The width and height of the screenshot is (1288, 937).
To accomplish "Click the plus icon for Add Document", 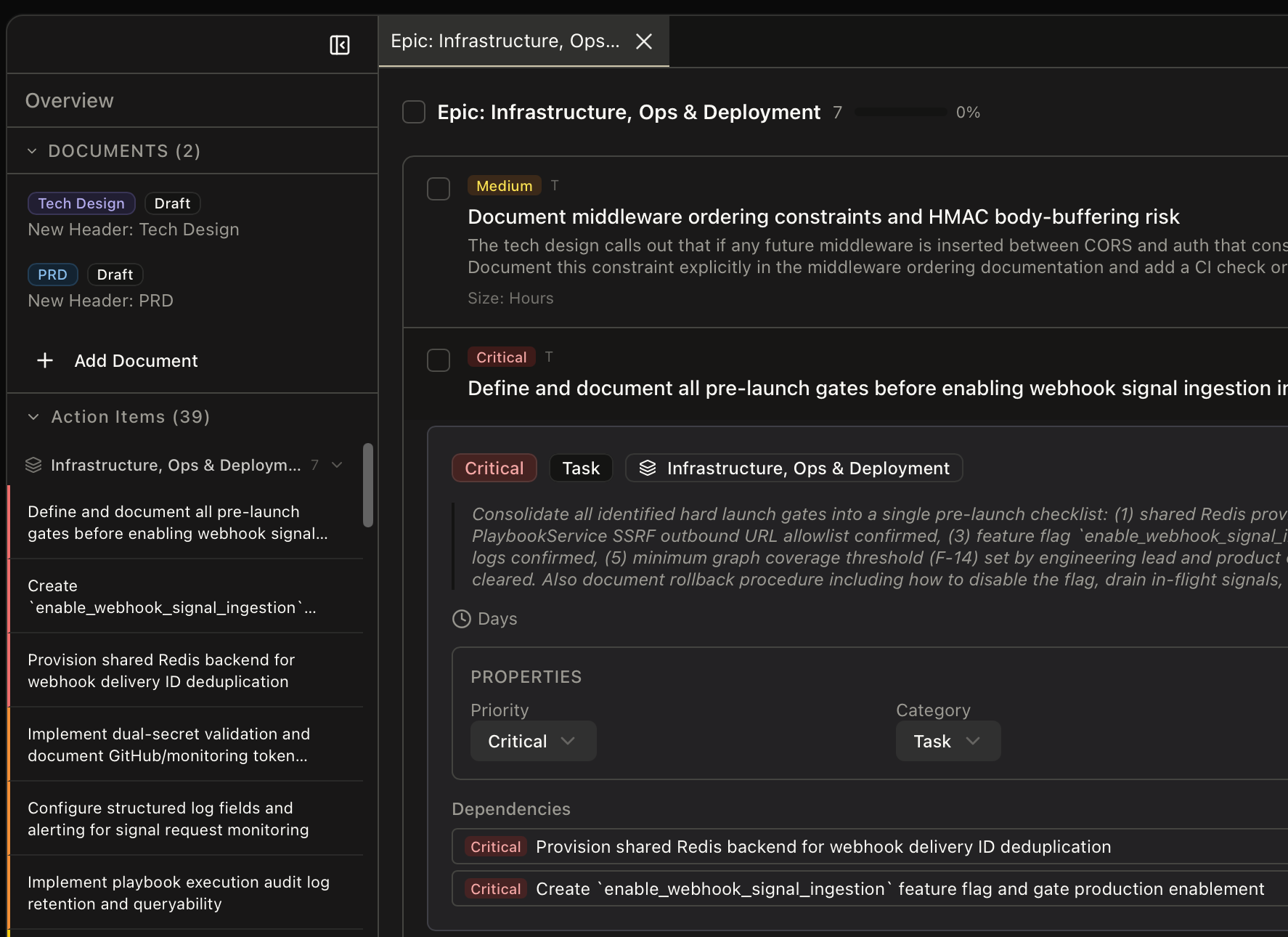I will click(45, 361).
